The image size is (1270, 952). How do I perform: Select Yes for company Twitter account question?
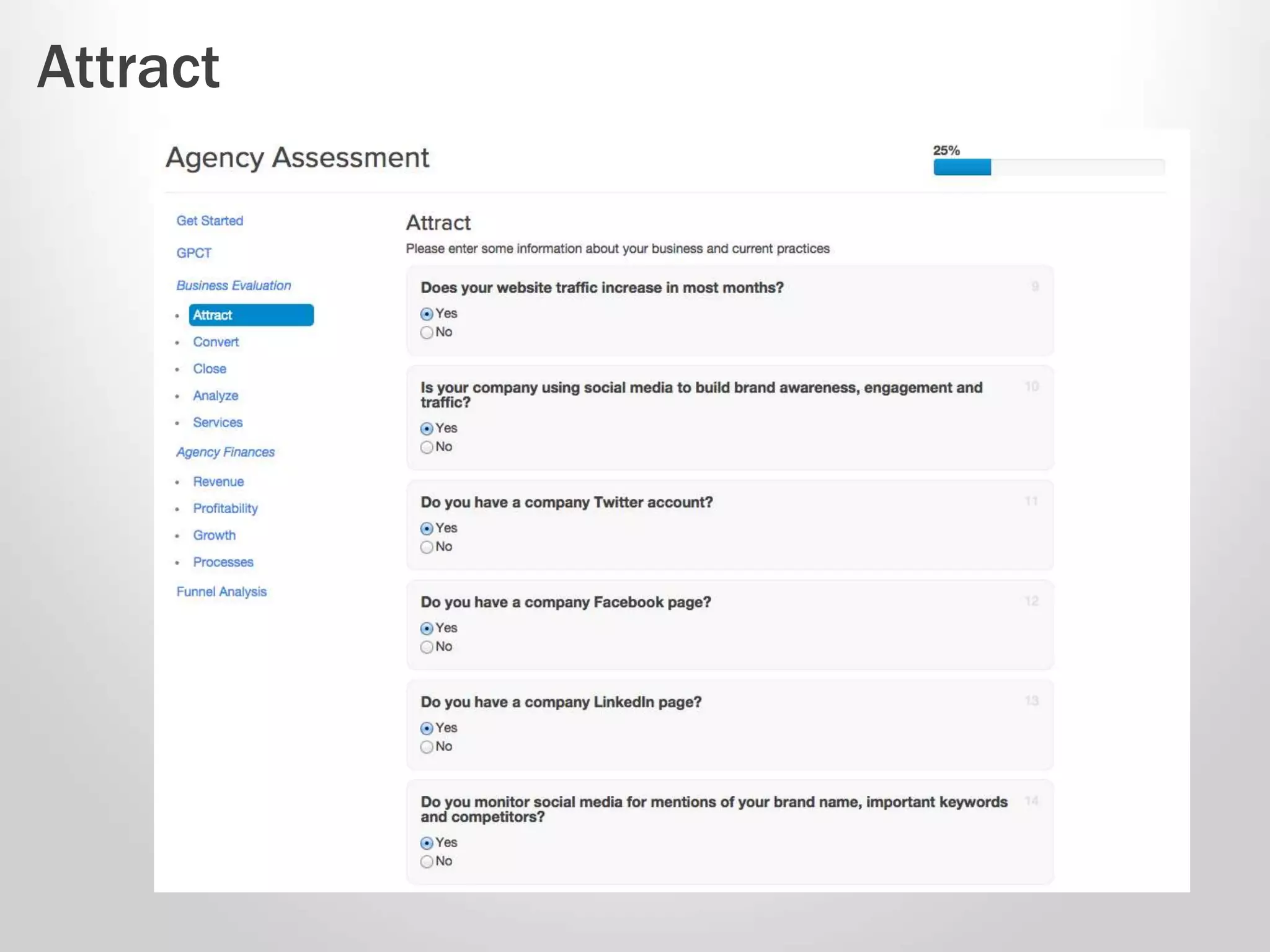click(x=427, y=529)
